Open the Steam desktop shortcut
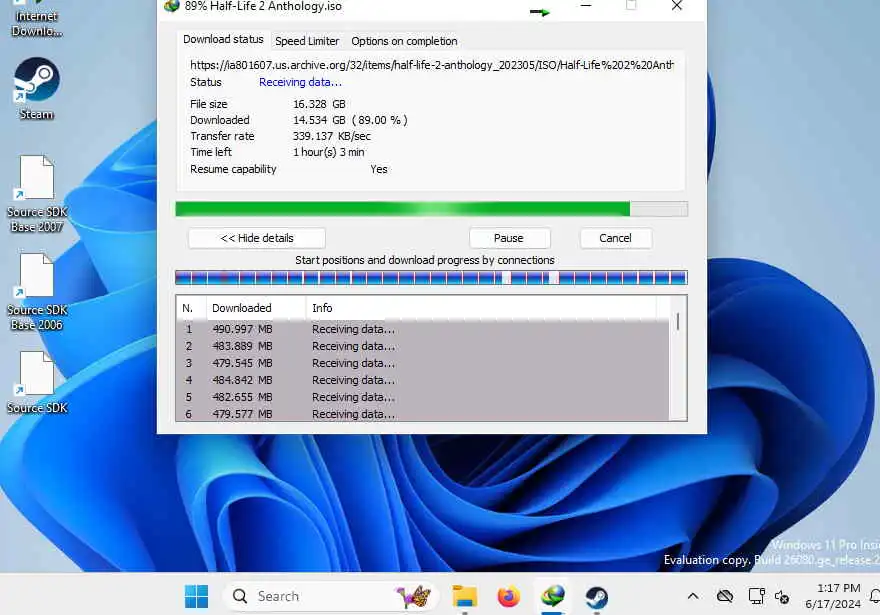This screenshot has height=615, width=880. click(x=36, y=88)
